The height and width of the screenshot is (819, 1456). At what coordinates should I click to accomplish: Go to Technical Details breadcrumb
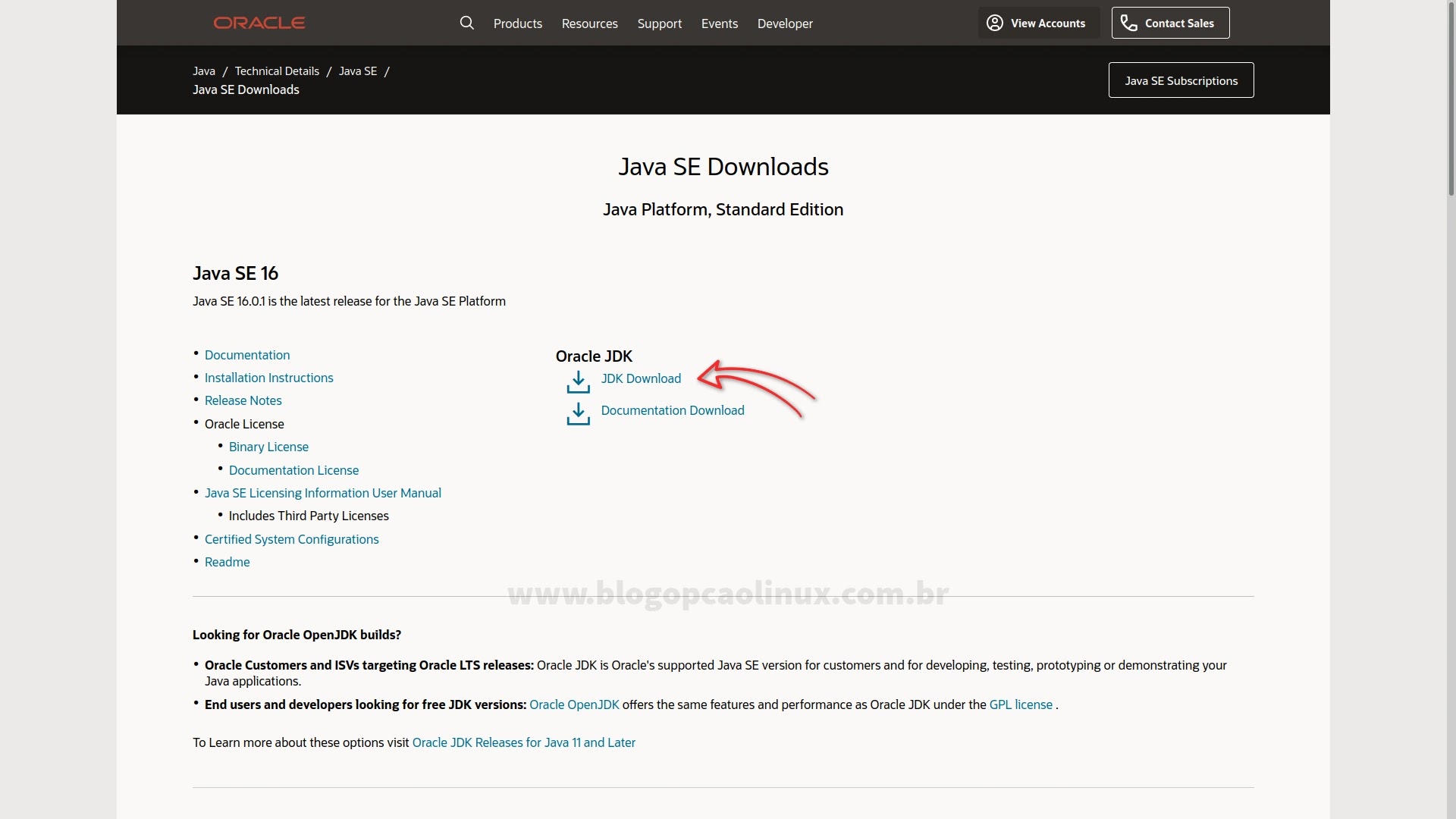click(277, 71)
